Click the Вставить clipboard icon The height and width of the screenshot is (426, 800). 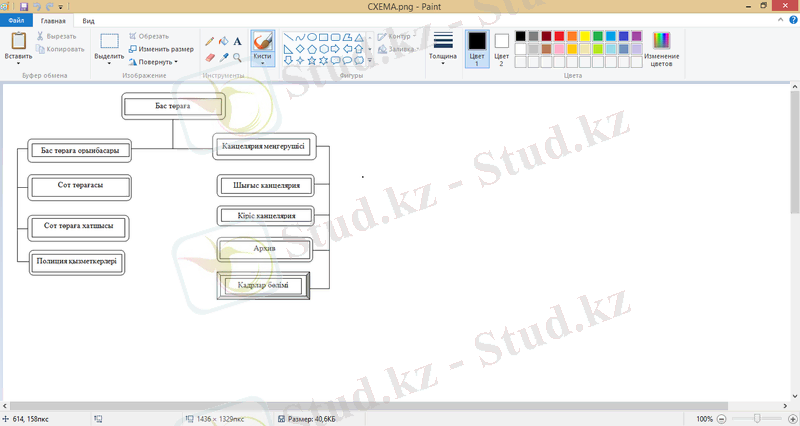click(18, 41)
